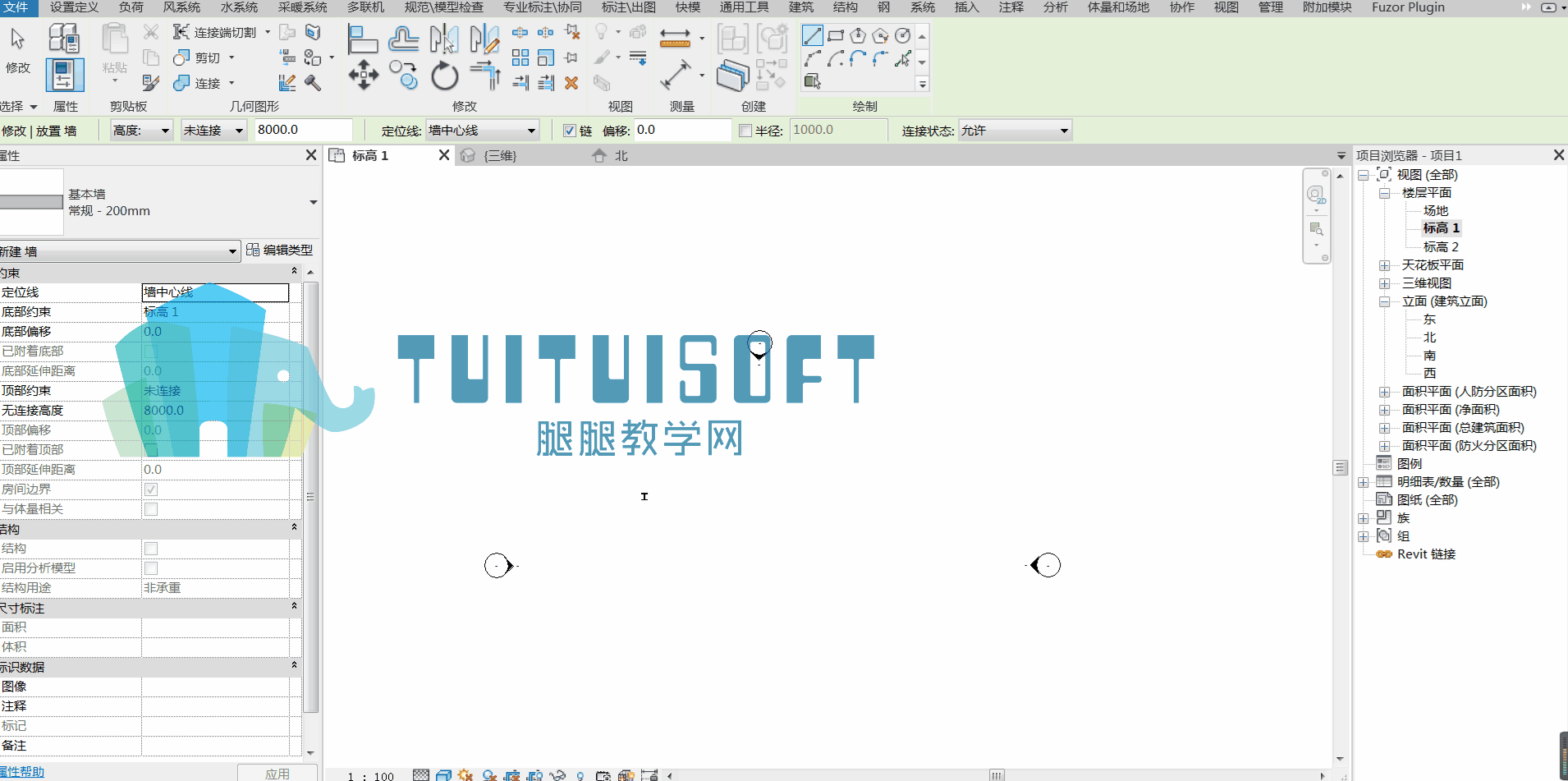Screen dimensions: 1568x781
Task: Check the 与体量相关 checkbox
Action: 151,509
